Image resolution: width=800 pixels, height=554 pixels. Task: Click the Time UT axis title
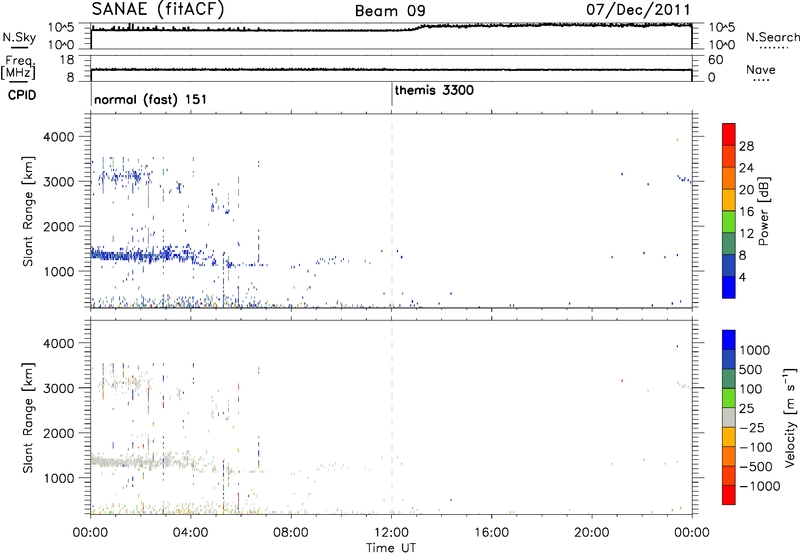point(391,548)
